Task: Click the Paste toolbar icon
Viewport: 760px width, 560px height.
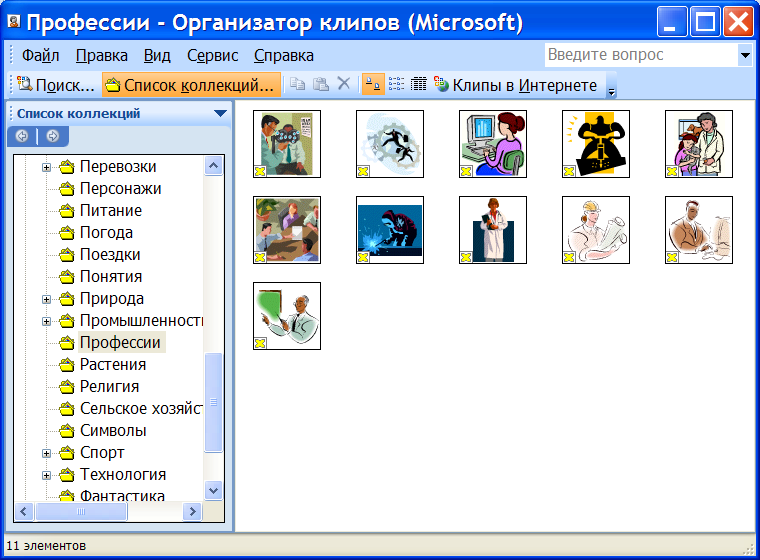Action: [x=321, y=84]
